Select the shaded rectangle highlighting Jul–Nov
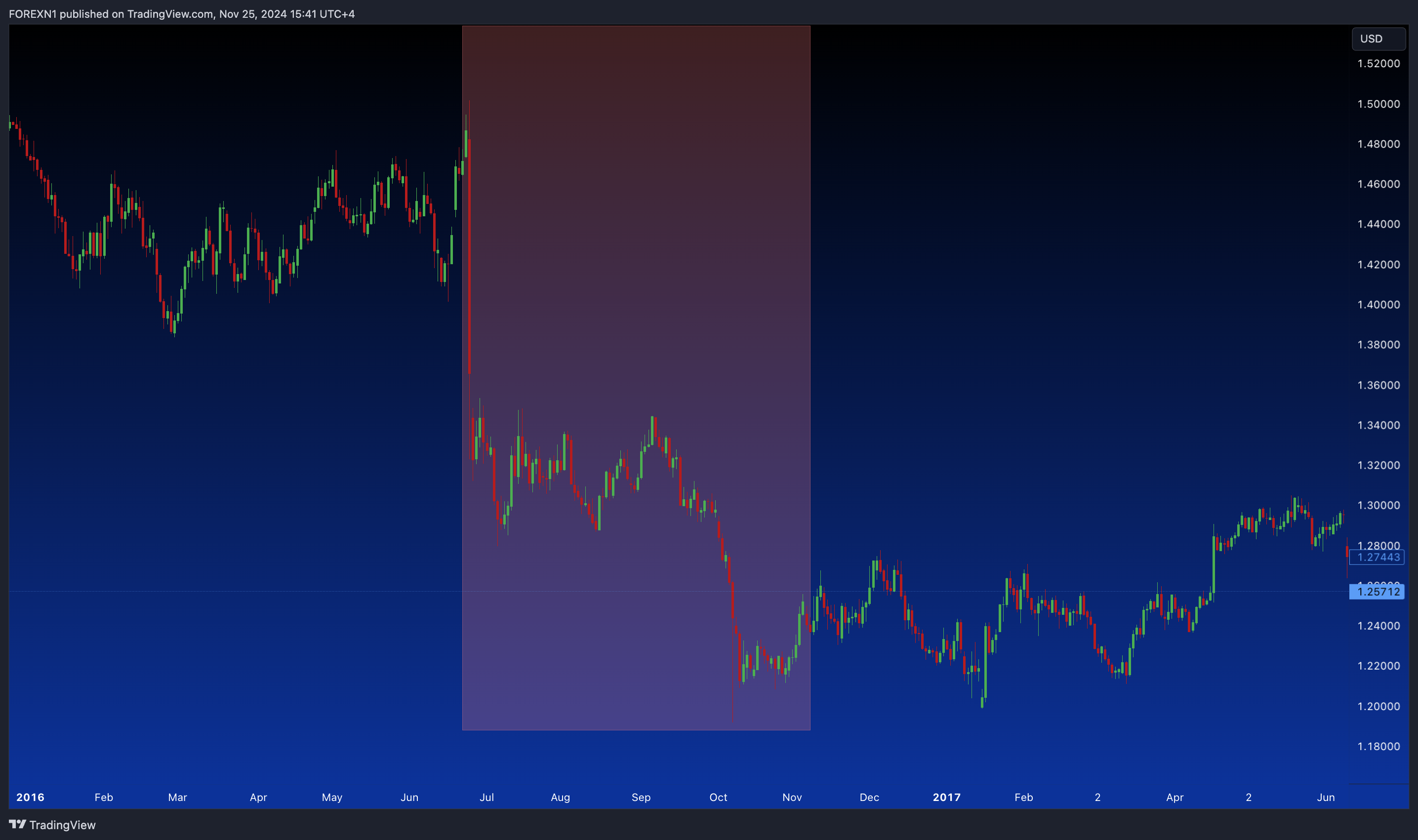 coord(636,378)
